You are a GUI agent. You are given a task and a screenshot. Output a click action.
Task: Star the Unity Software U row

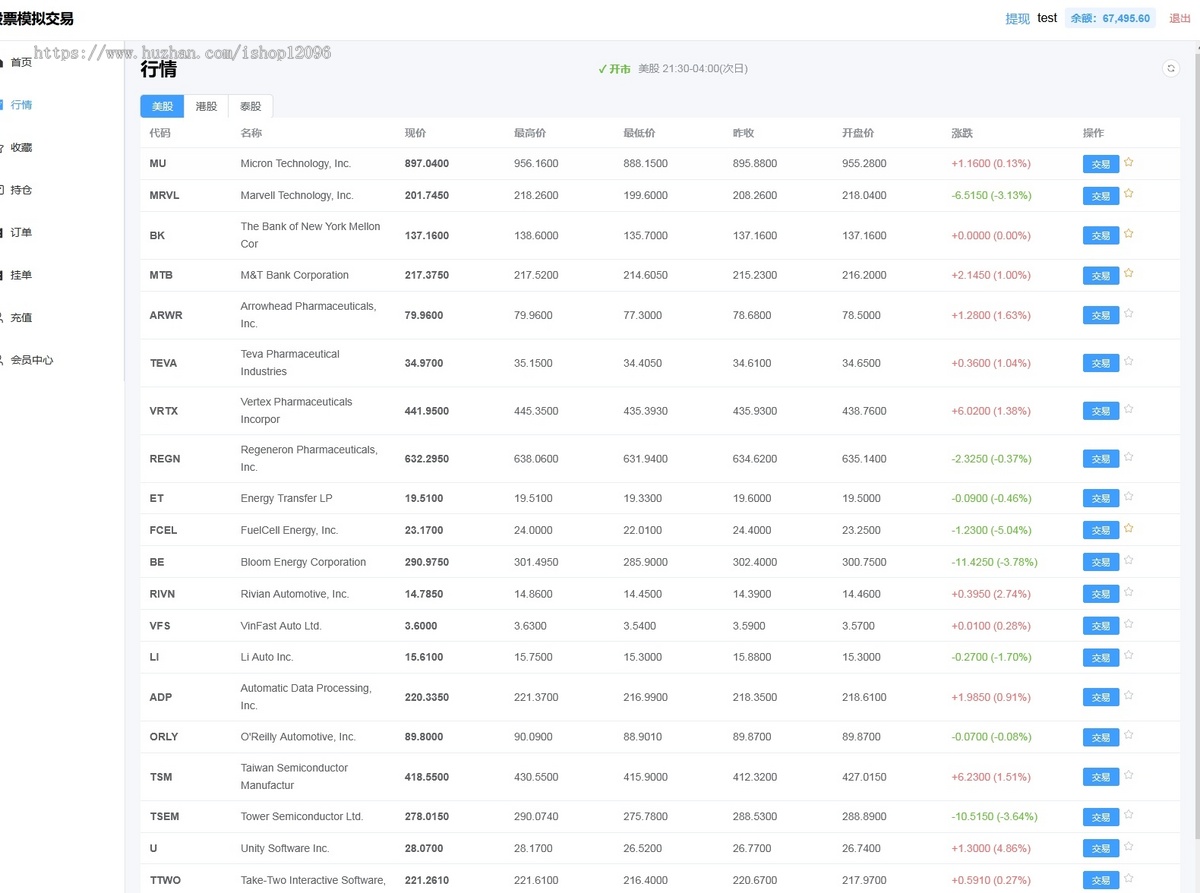point(1128,847)
